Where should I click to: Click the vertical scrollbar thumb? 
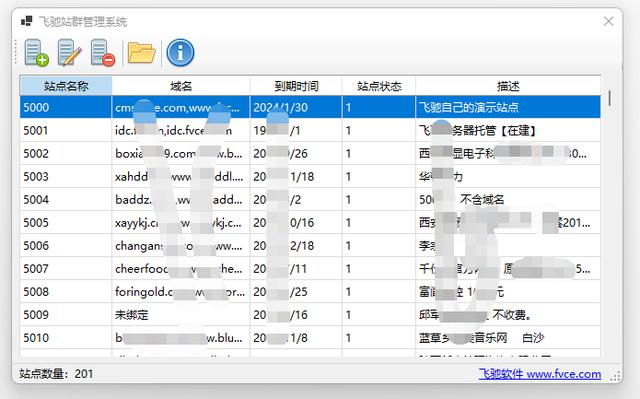(609, 98)
